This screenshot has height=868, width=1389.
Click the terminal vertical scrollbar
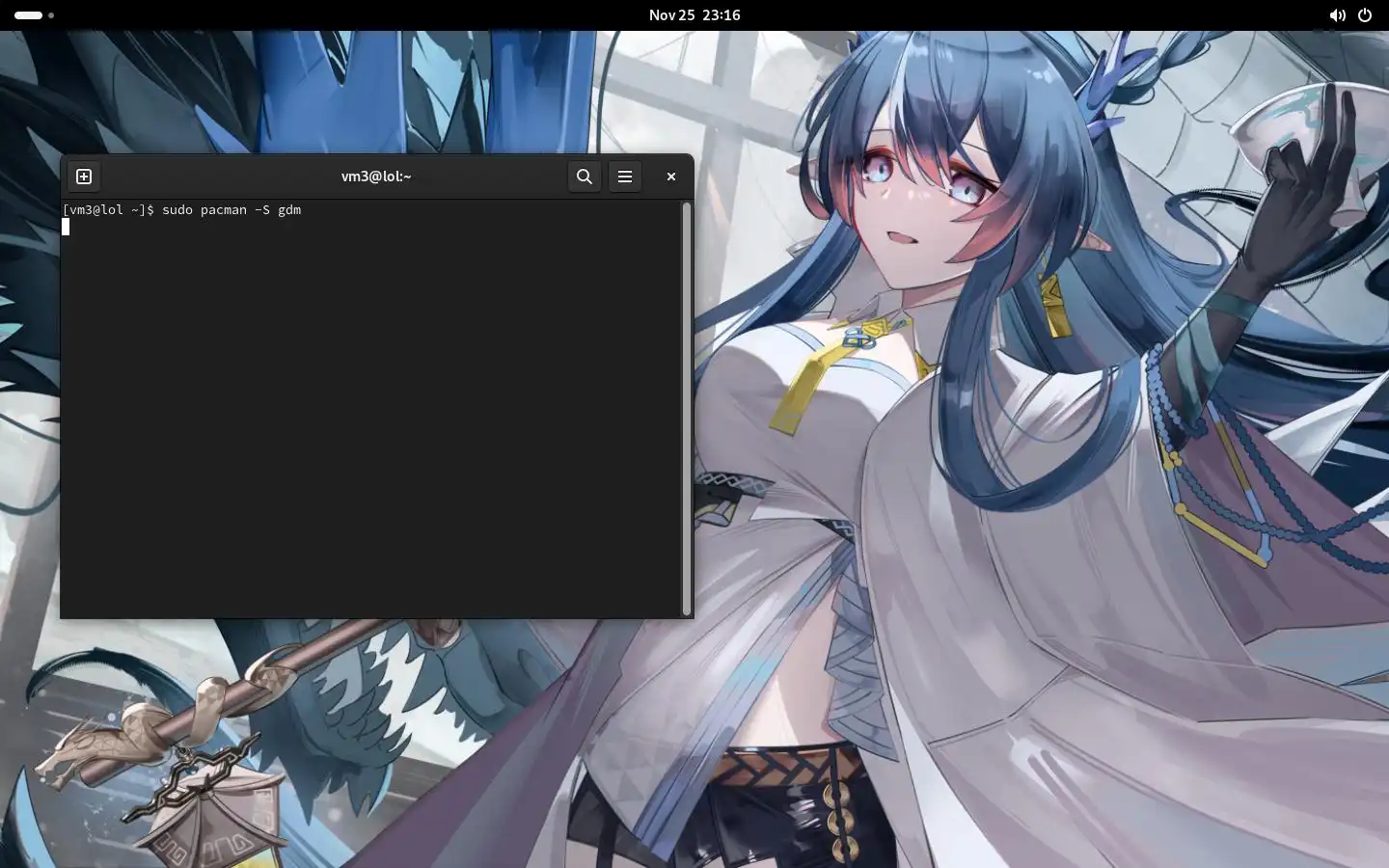pos(687,409)
